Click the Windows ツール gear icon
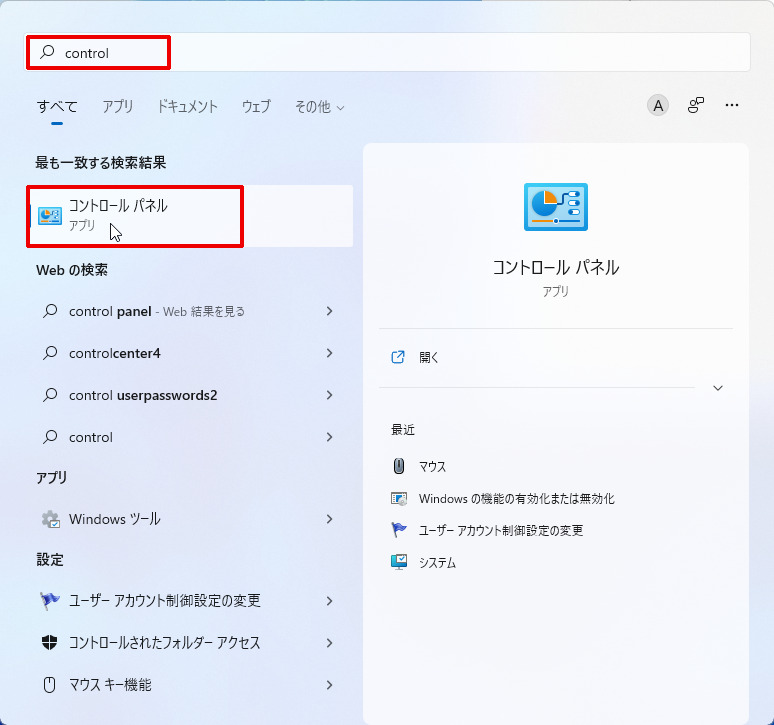774x725 pixels. click(50, 519)
